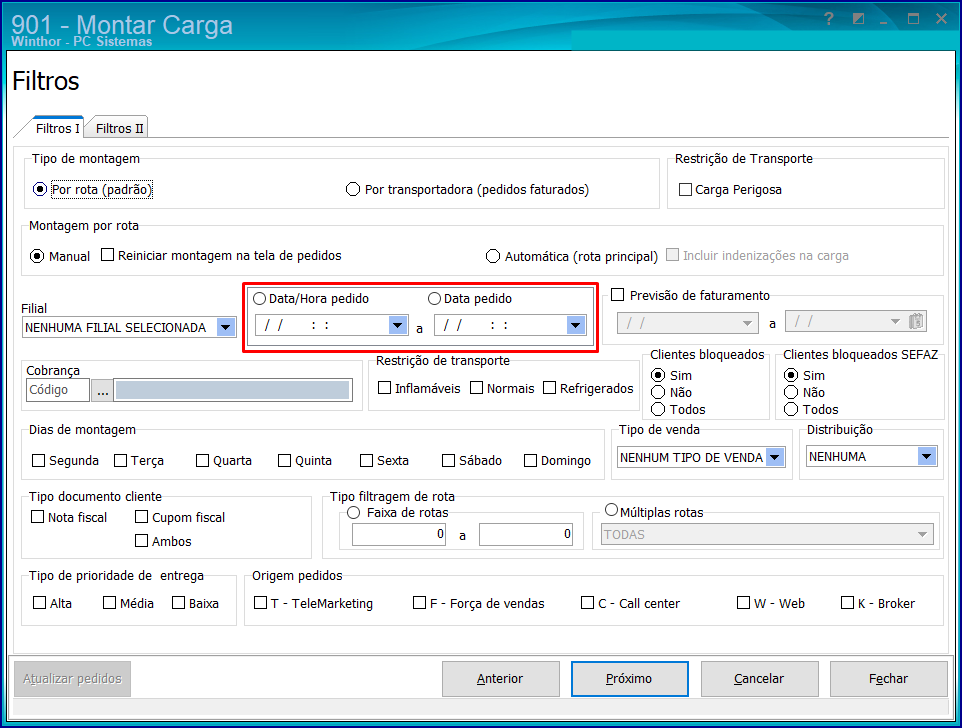Check Média delivery priority

109,603
